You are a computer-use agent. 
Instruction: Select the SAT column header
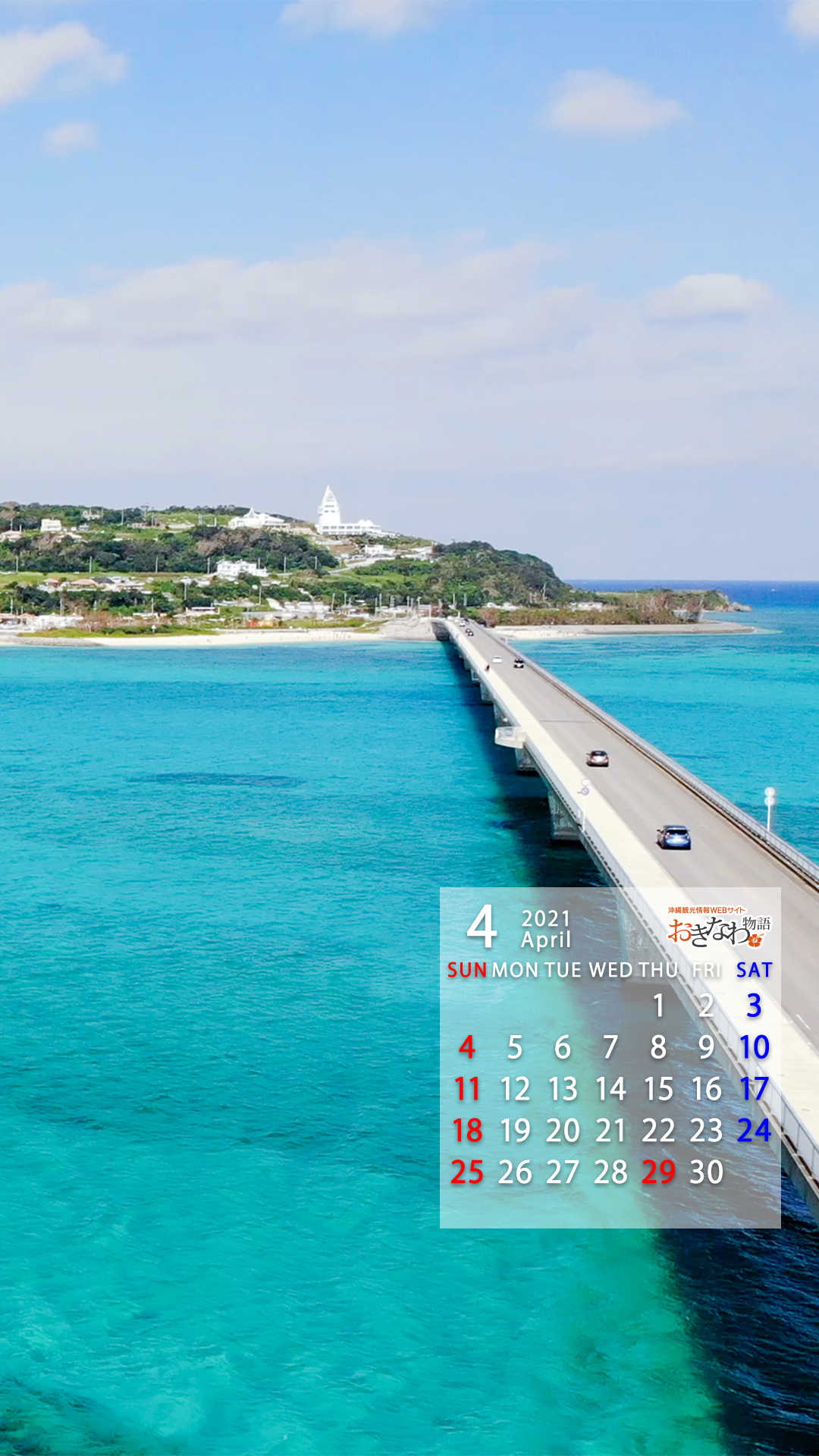click(x=754, y=970)
